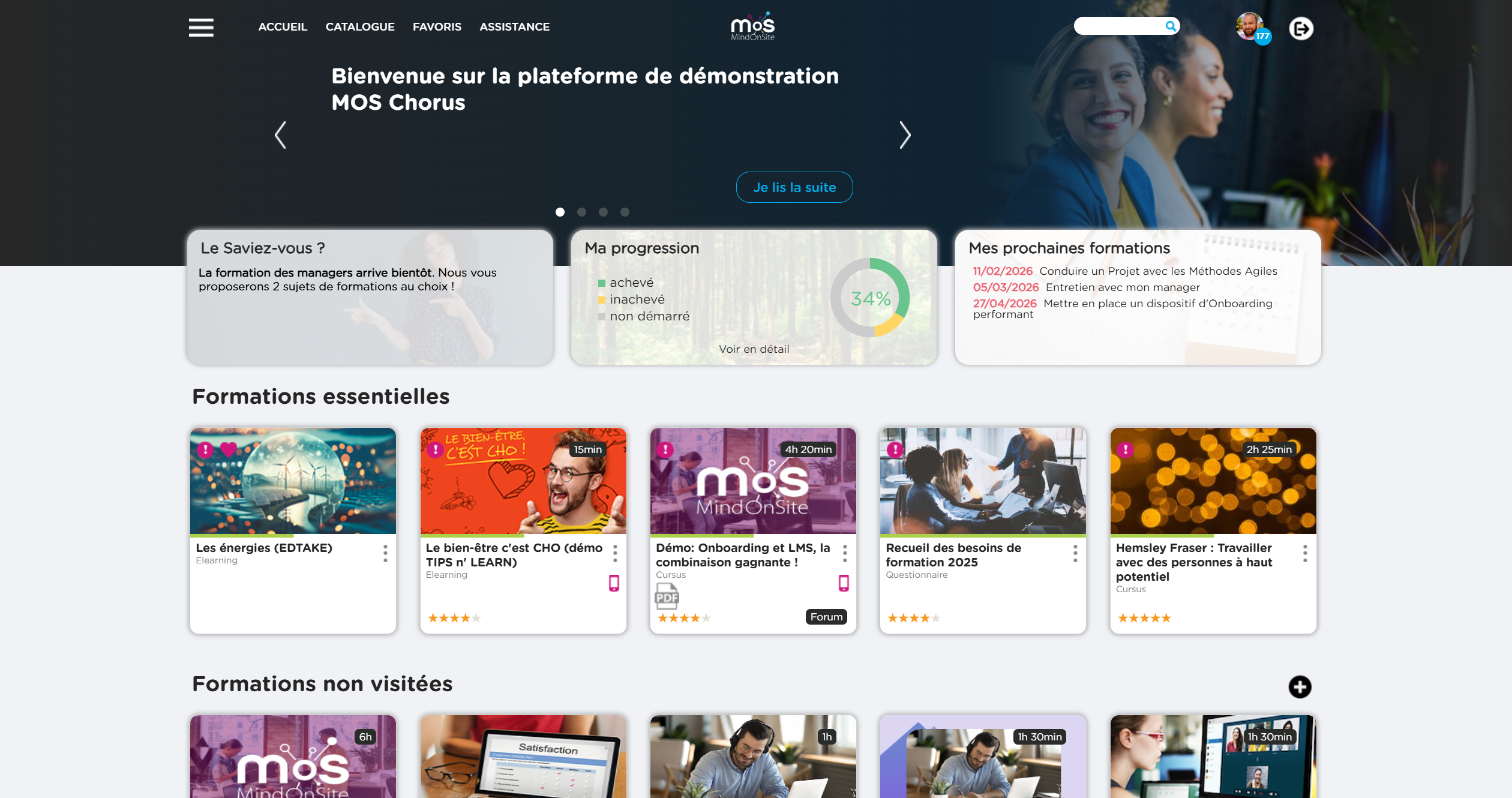1512x798 pixels.
Task: Open the Voir en détail link
Action: tap(754, 349)
